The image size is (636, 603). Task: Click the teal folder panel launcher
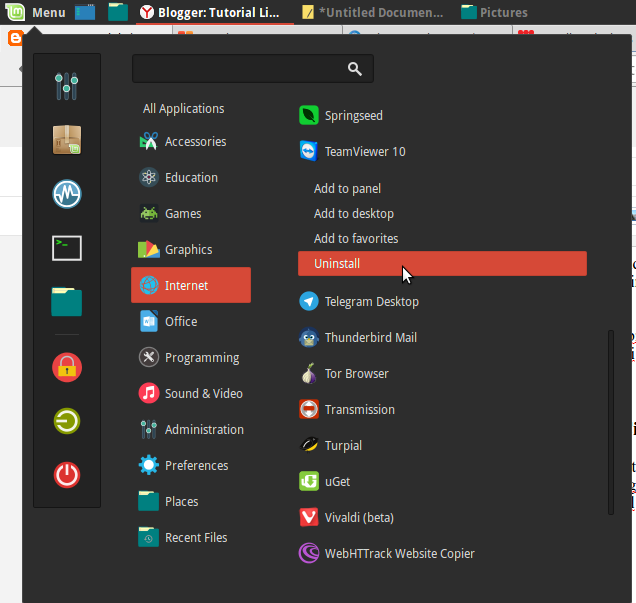[118, 12]
